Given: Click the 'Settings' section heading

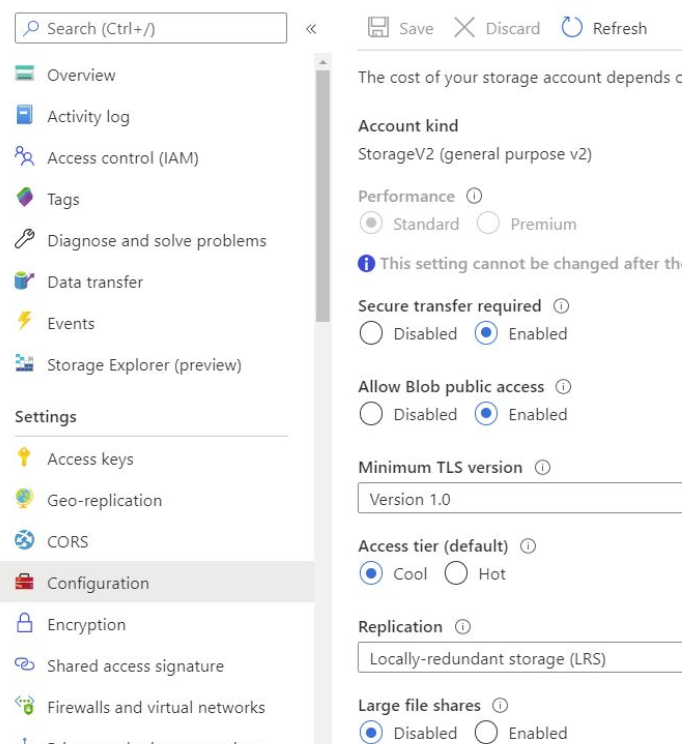Looking at the screenshot, I should (x=46, y=417).
